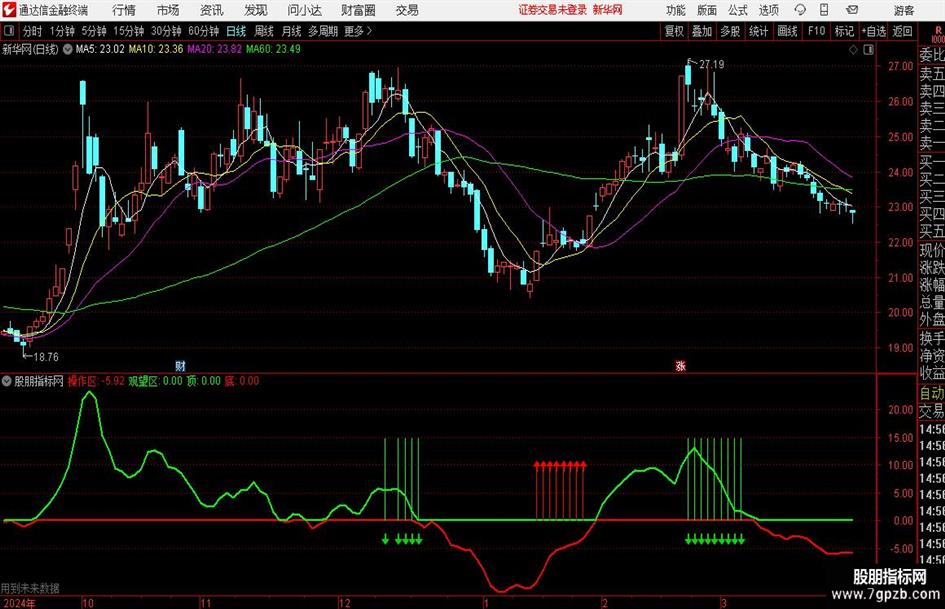Click the 证券交易未登录 login link
This screenshot has height=609, width=945.
pos(553,10)
